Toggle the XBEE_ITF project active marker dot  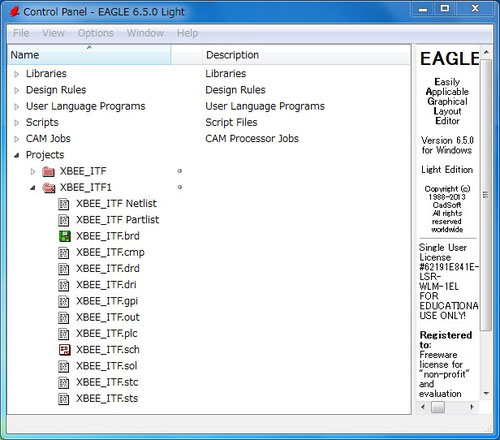tap(180, 171)
